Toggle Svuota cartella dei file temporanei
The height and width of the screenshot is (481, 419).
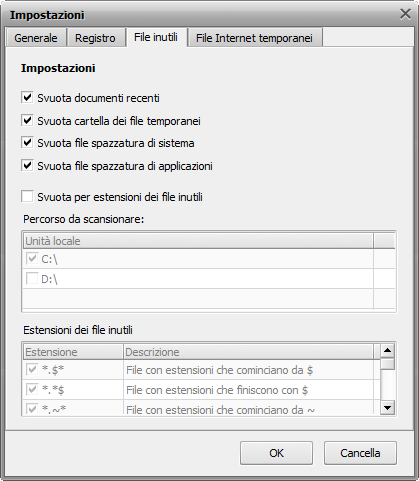tap(27, 120)
